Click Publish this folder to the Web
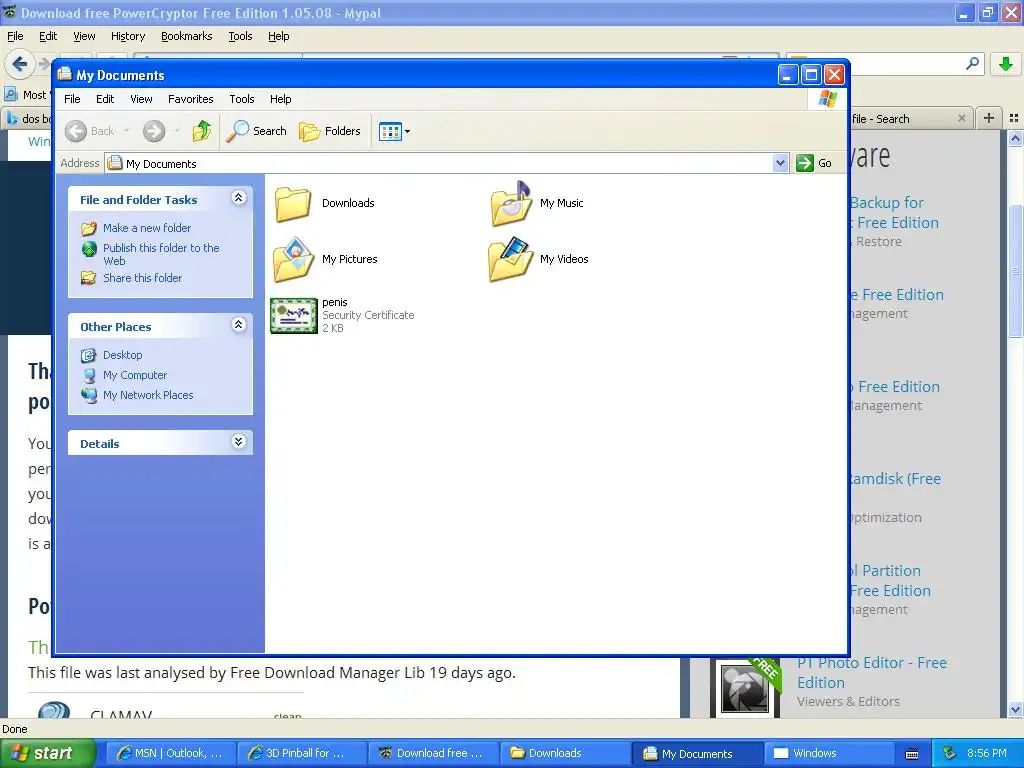Viewport: 1024px width, 768px height. coord(161,254)
